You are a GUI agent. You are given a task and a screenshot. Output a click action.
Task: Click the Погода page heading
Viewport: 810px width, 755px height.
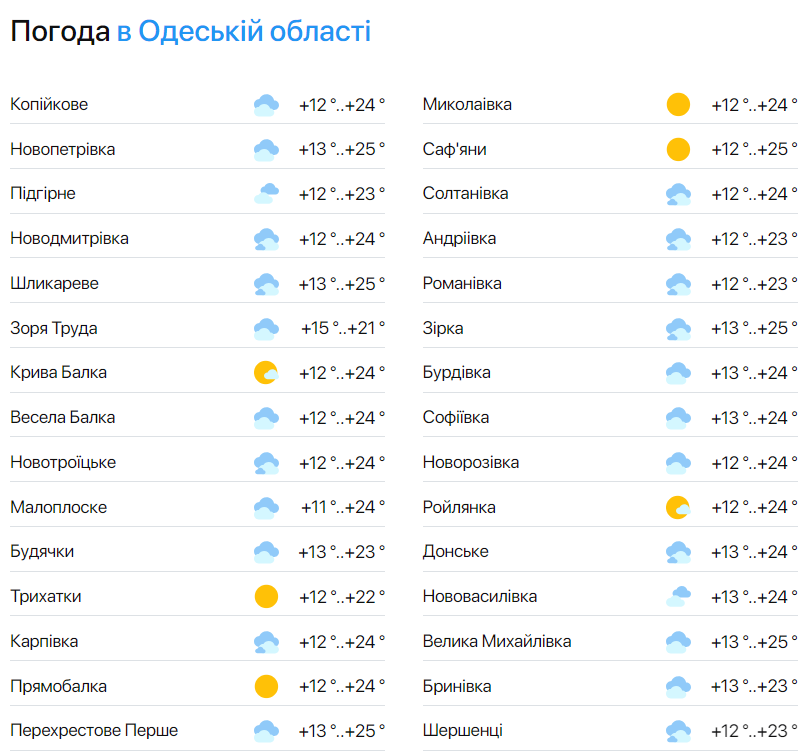(x=58, y=32)
